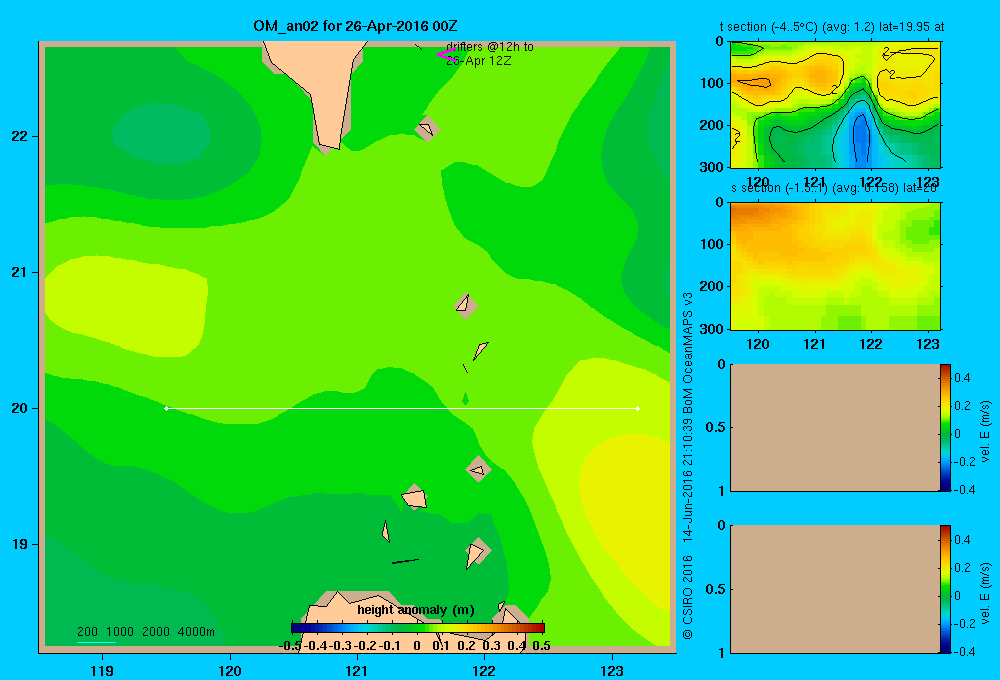Image resolution: width=1000 pixels, height=680 pixels.
Task: Click the s section title text
Action: (x=834, y=188)
